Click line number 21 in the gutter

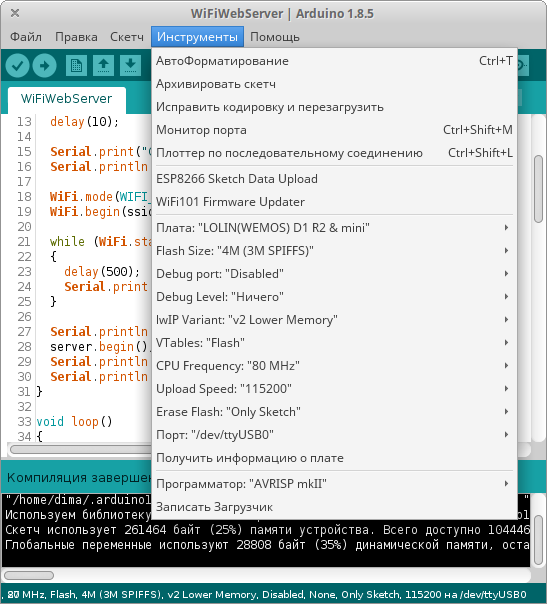click(x=24, y=242)
